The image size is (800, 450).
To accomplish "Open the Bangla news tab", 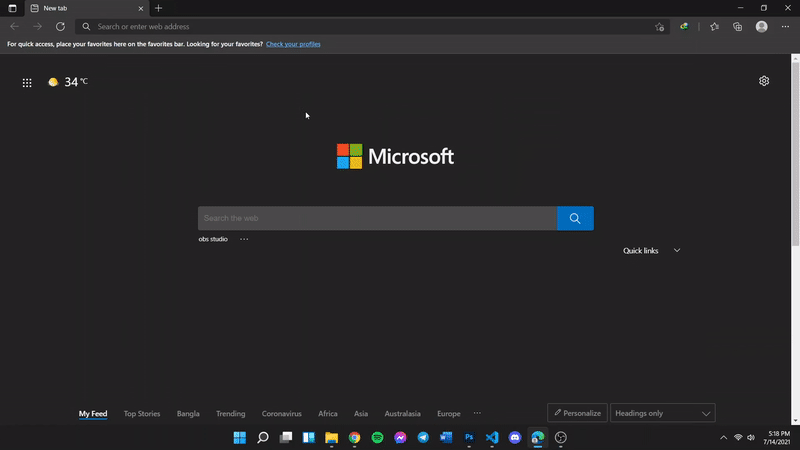I will click(x=188, y=413).
